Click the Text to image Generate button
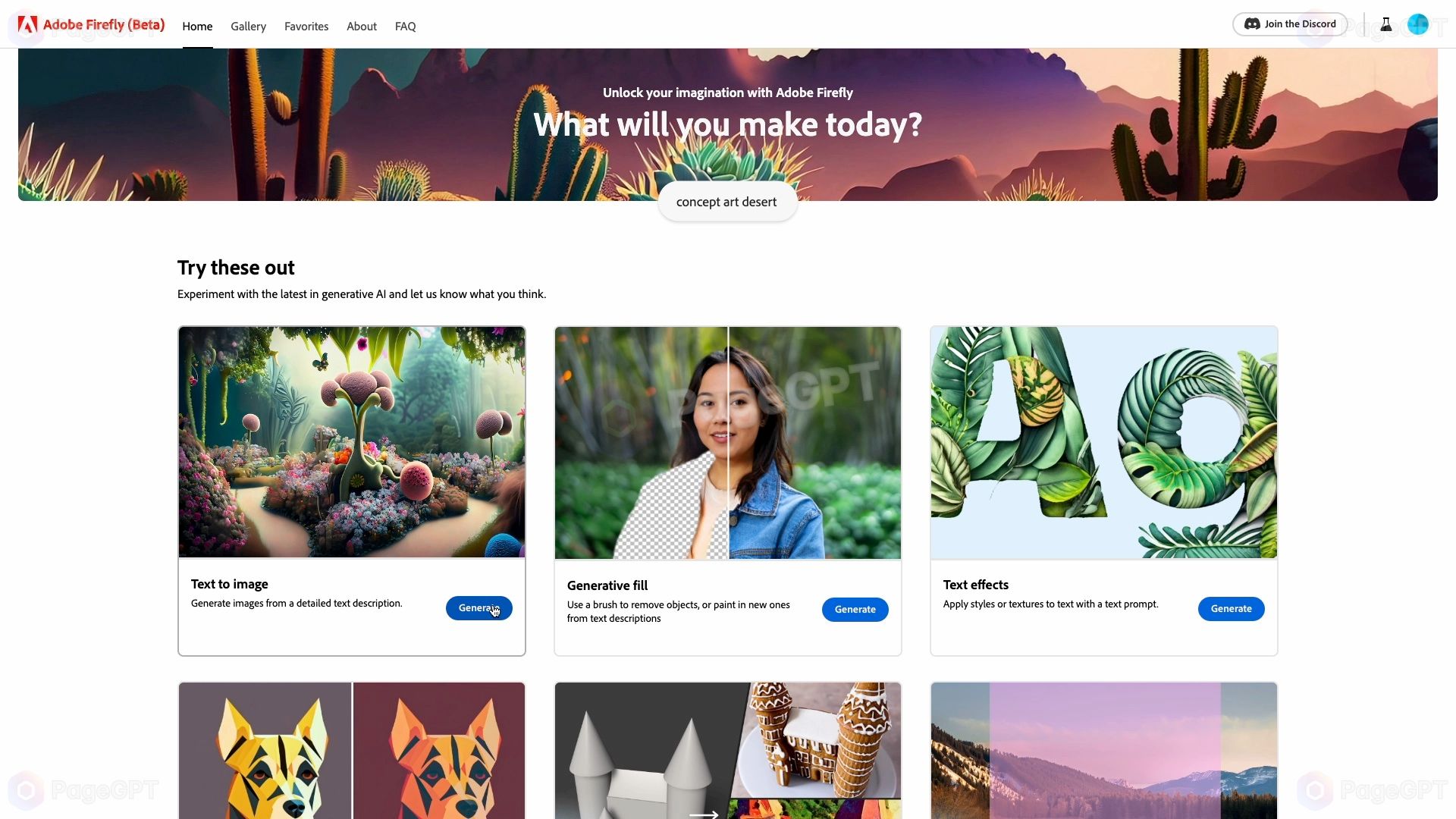 pyautogui.click(x=479, y=608)
